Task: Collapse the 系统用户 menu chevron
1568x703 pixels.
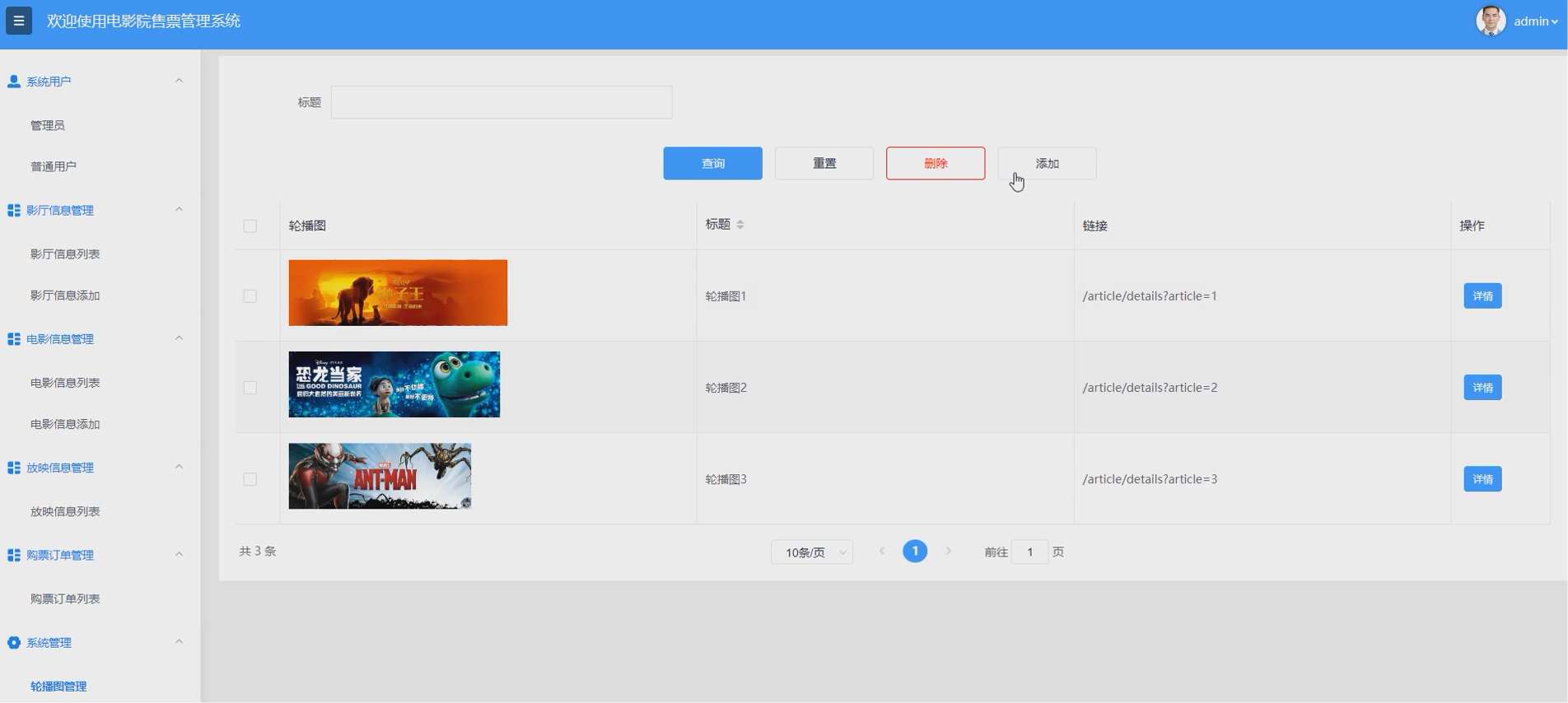Action: (179, 81)
